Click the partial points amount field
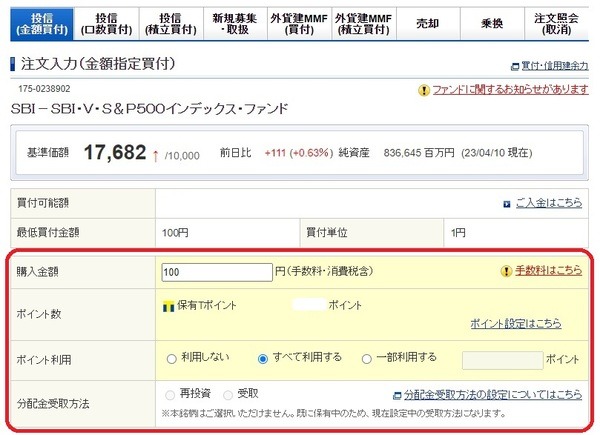 pos(502,360)
